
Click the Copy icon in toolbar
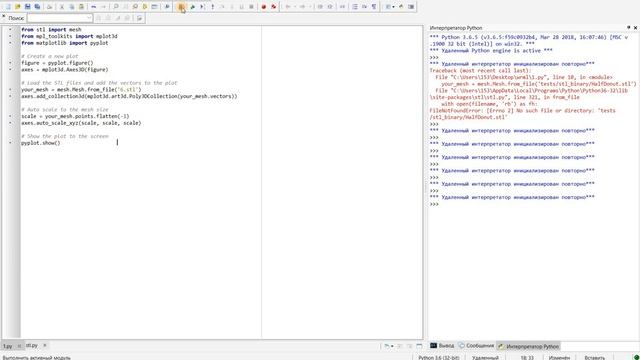(x=71, y=7)
